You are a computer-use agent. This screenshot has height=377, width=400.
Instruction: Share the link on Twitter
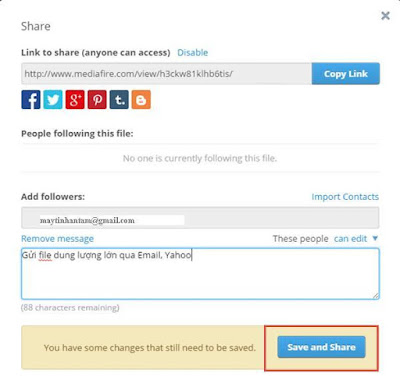[x=53, y=99]
